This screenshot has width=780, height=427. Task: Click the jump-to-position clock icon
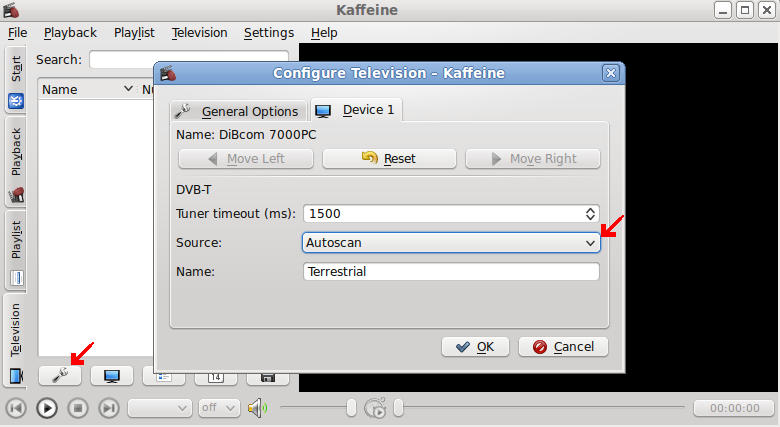[x=375, y=409]
